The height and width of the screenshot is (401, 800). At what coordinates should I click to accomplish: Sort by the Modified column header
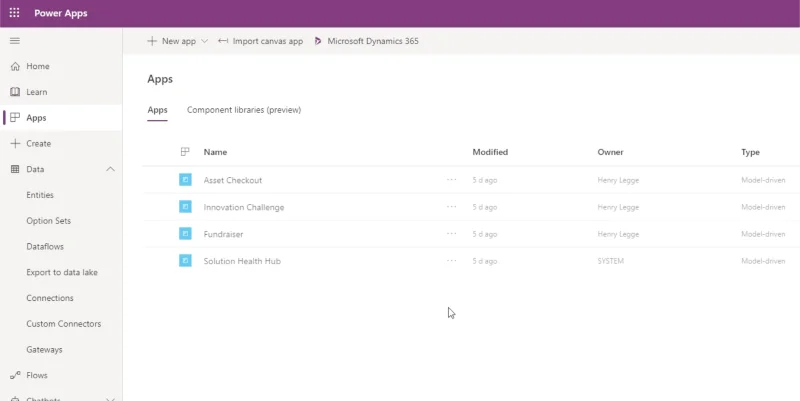coord(490,152)
